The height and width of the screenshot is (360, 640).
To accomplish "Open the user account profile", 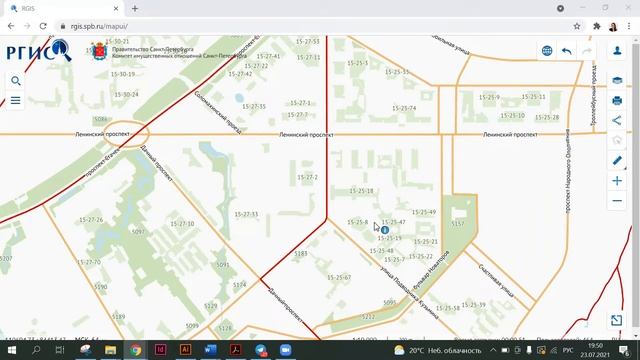I will tap(617, 51).
